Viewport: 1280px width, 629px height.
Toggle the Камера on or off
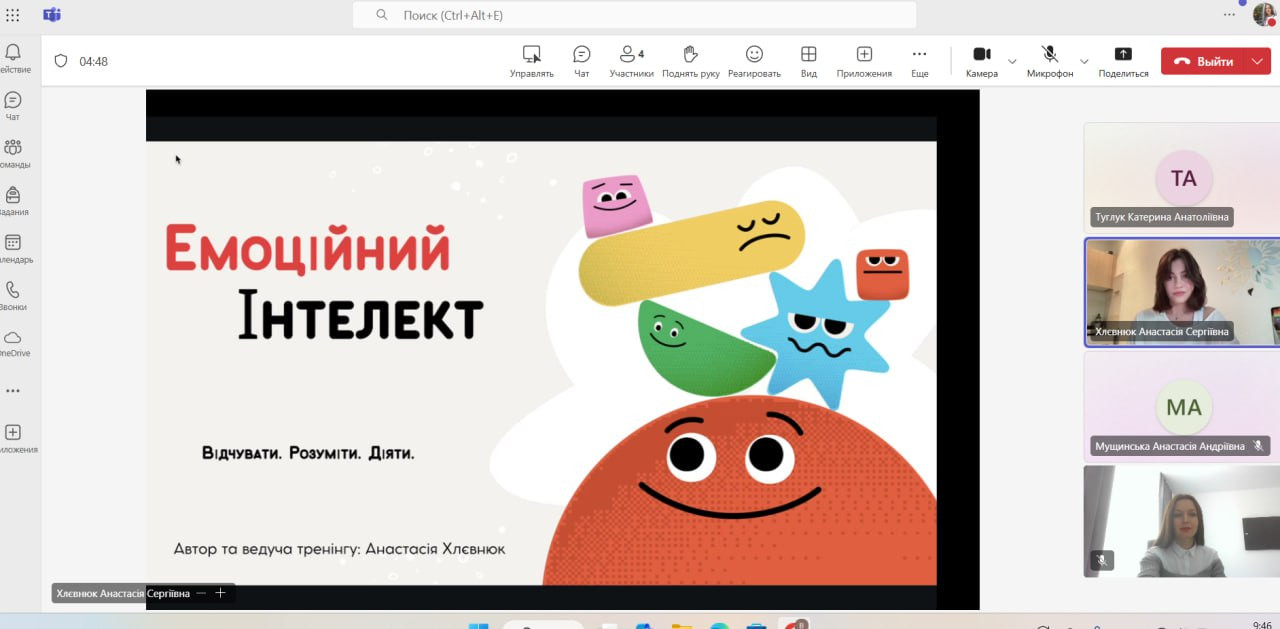pyautogui.click(x=982, y=61)
